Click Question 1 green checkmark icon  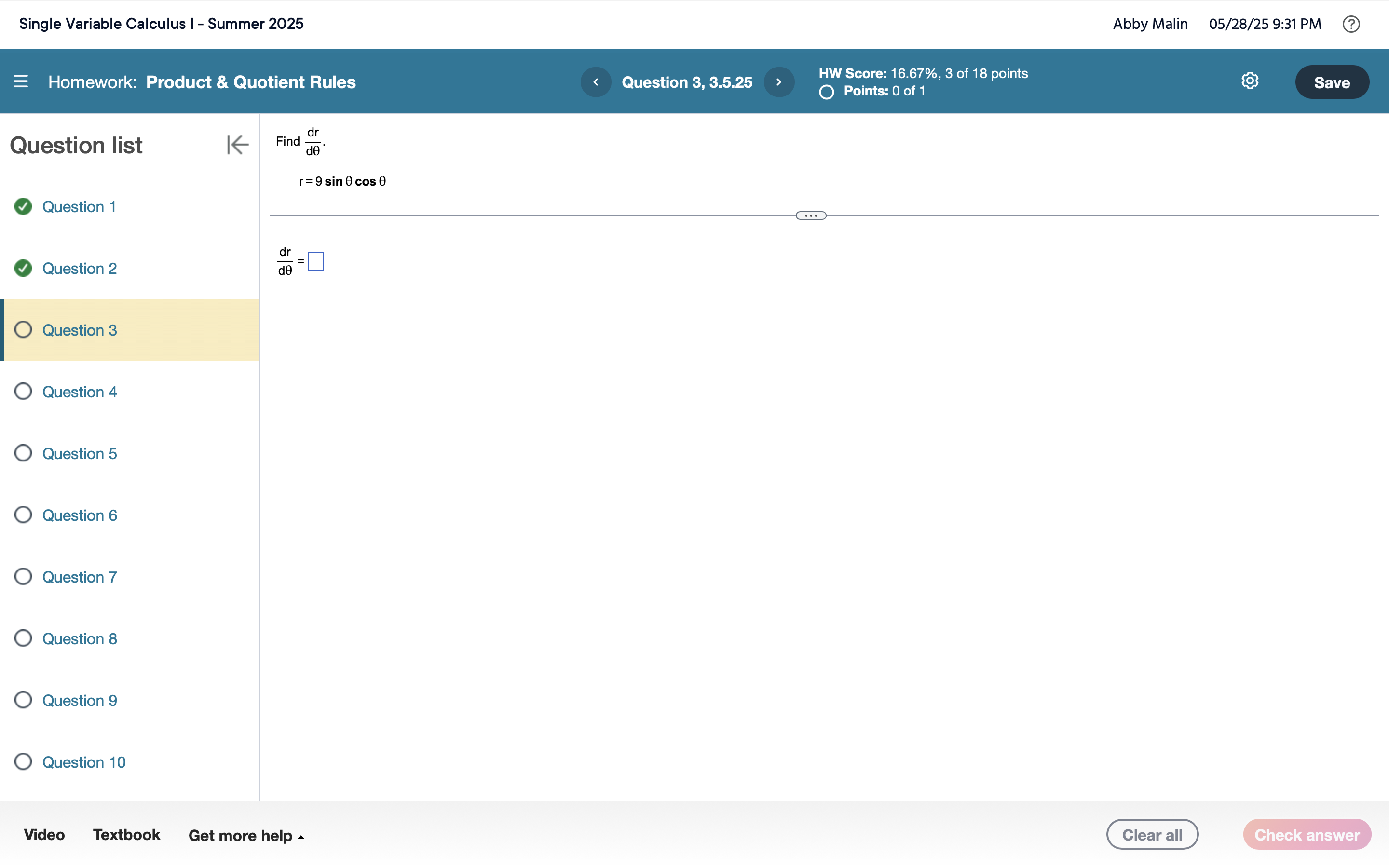(x=23, y=207)
